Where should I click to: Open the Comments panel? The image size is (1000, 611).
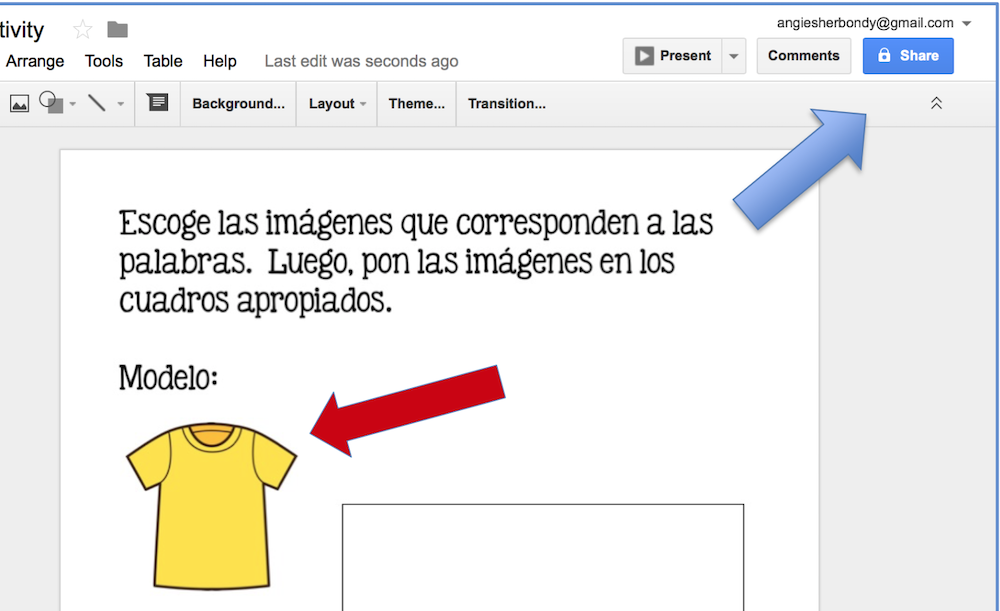point(804,56)
